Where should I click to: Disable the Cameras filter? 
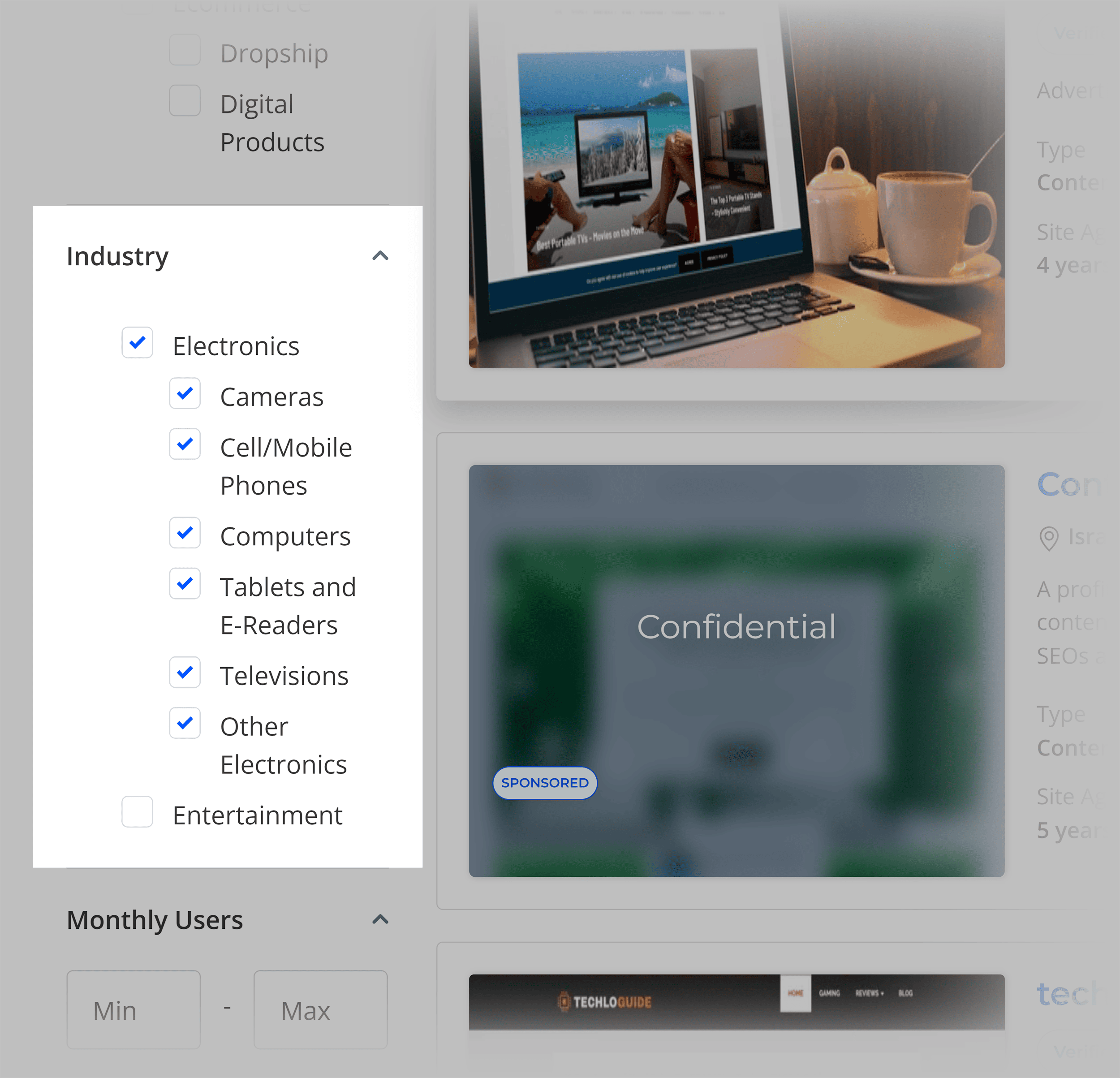[x=185, y=394]
